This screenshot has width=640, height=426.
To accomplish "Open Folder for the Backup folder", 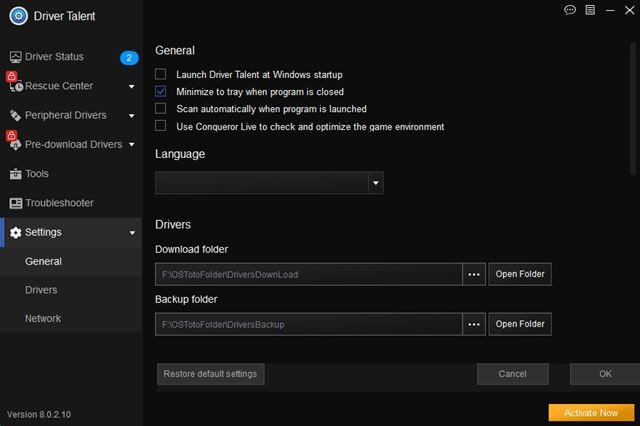I will 520,324.
